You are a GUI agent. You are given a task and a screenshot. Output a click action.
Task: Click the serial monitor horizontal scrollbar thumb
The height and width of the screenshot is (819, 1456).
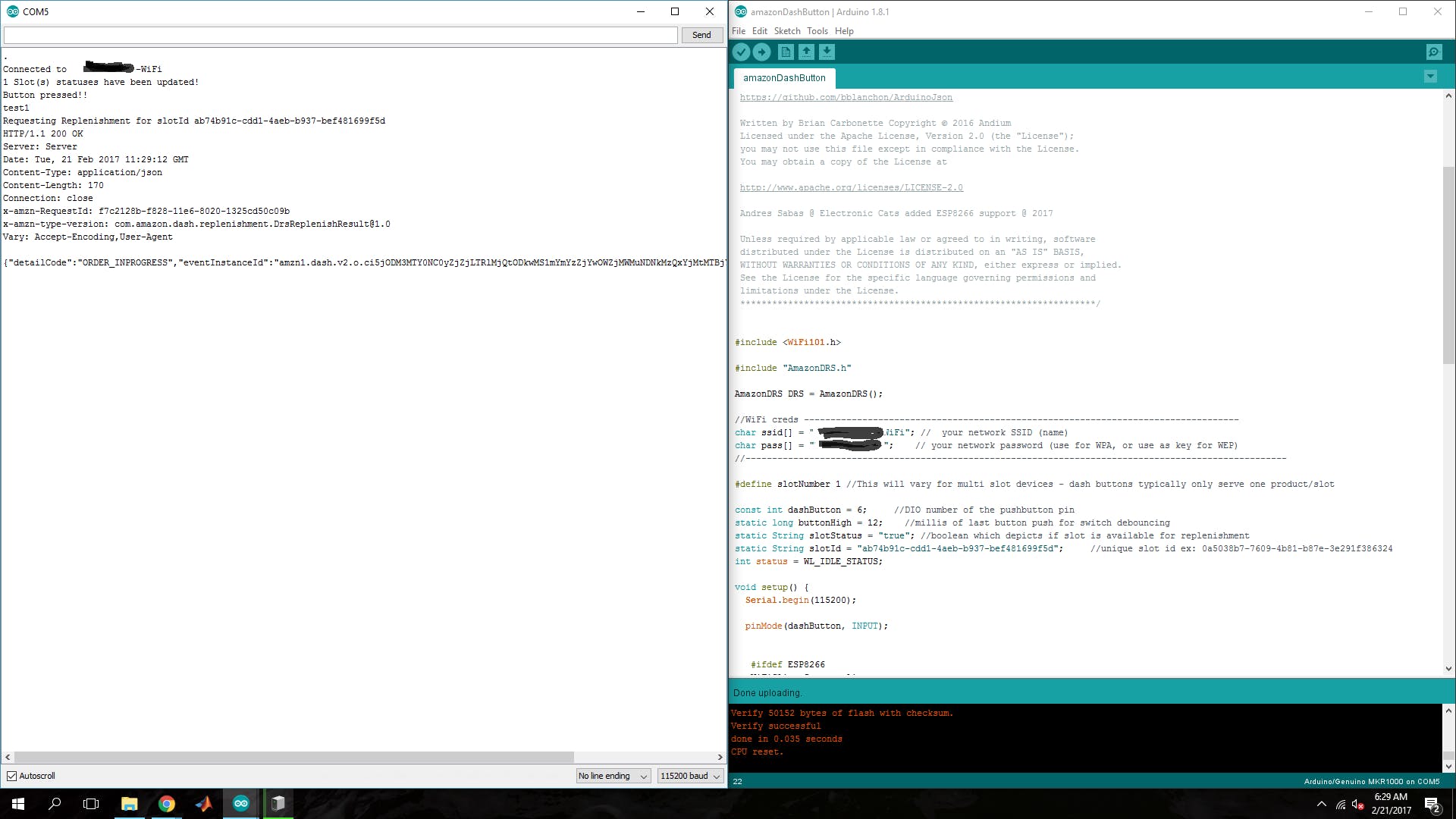[x=294, y=757]
